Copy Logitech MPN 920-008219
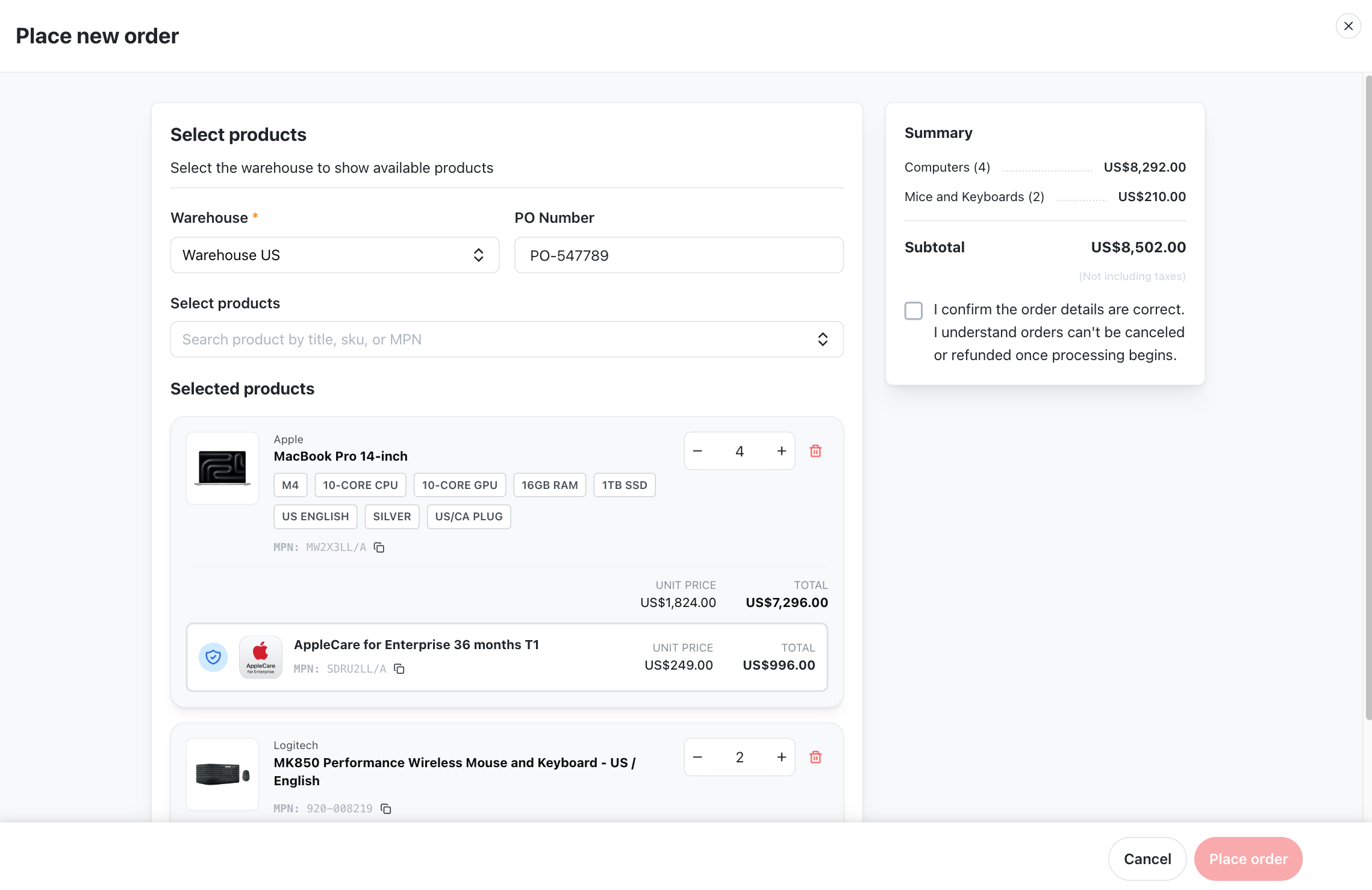The image size is (1372, 890). point(386,809)
